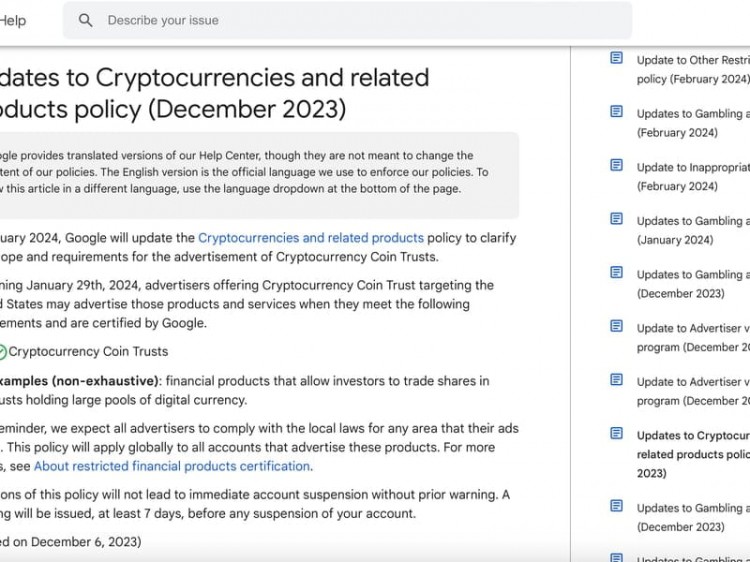Click document icon for first Advertiser verification article
Viewport: 750px width, 562px height.
coord(617,326)
